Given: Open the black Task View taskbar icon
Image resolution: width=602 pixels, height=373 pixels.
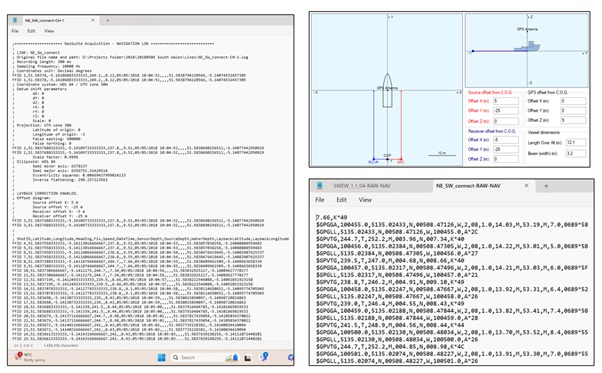Looking at the screenshot, I should 248,358.
